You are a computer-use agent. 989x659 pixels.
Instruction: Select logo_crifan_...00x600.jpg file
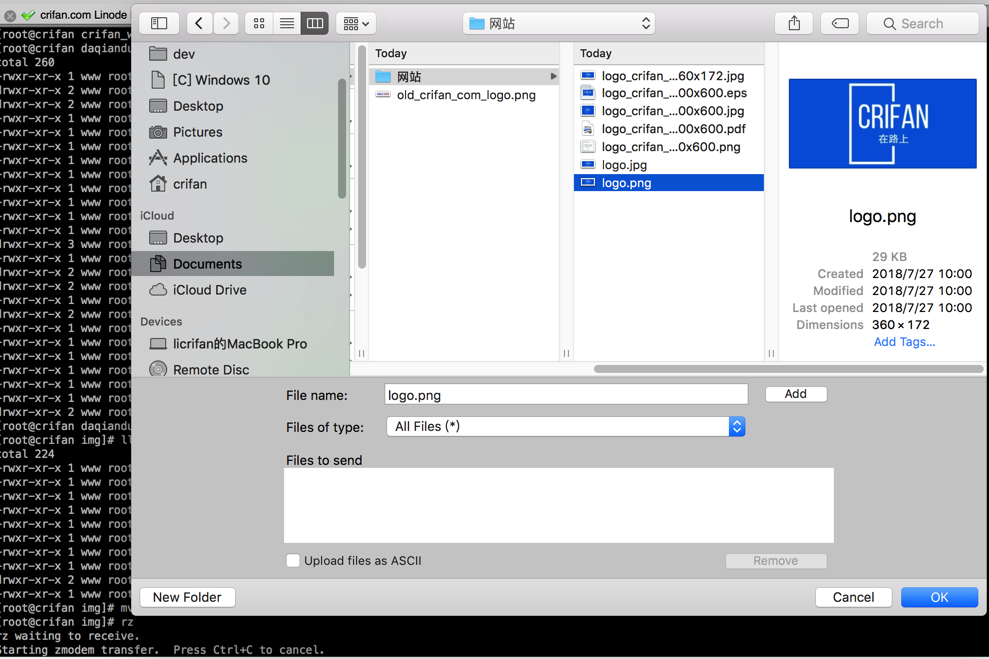pyautogui.click(x=669, y=111)
